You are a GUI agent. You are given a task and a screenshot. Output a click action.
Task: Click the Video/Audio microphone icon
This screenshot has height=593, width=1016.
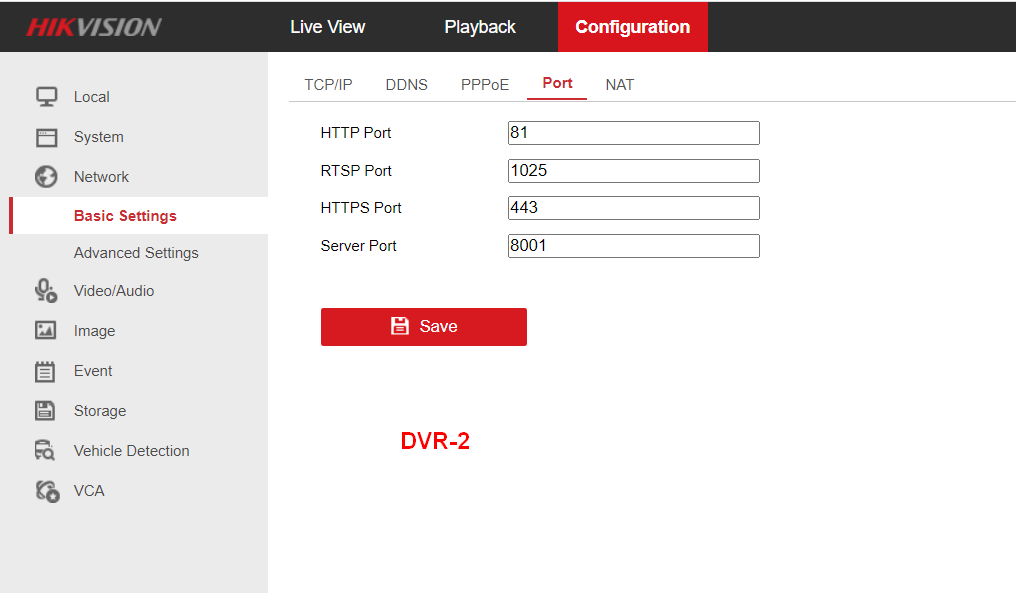tap(46, 291)
